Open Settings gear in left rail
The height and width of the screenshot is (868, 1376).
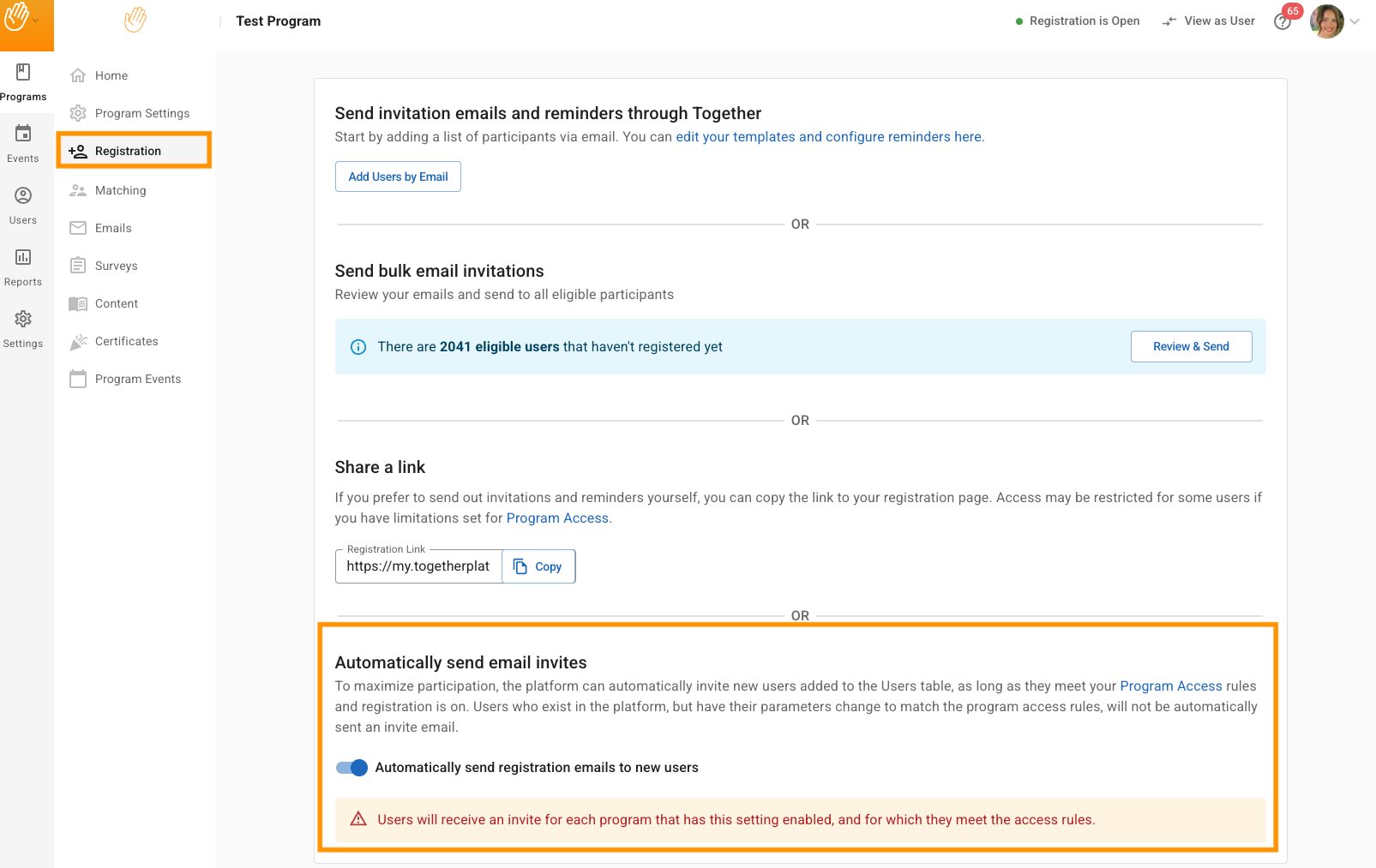(23, 320)
